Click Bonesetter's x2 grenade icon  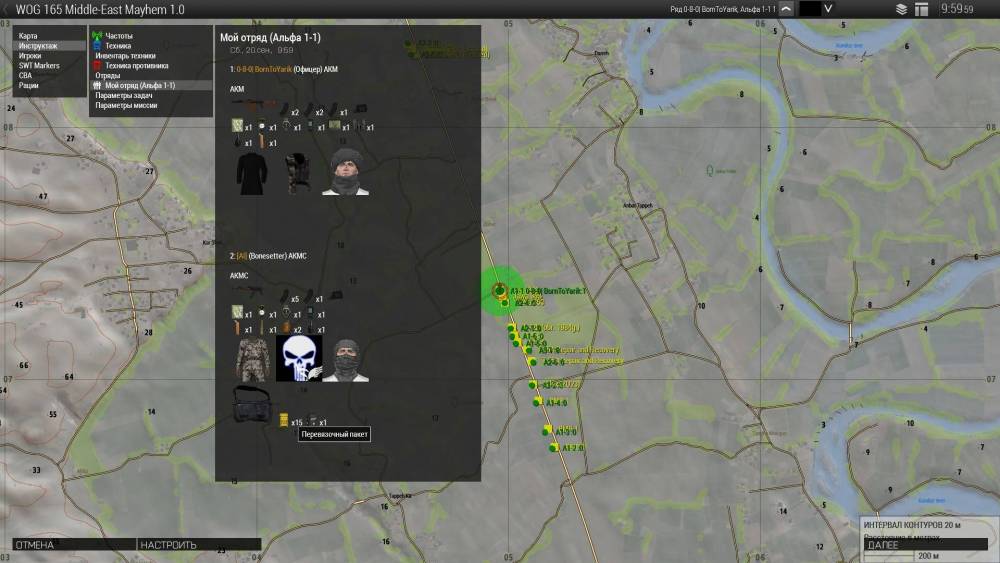pyautogui.click(x=286, y=328)
